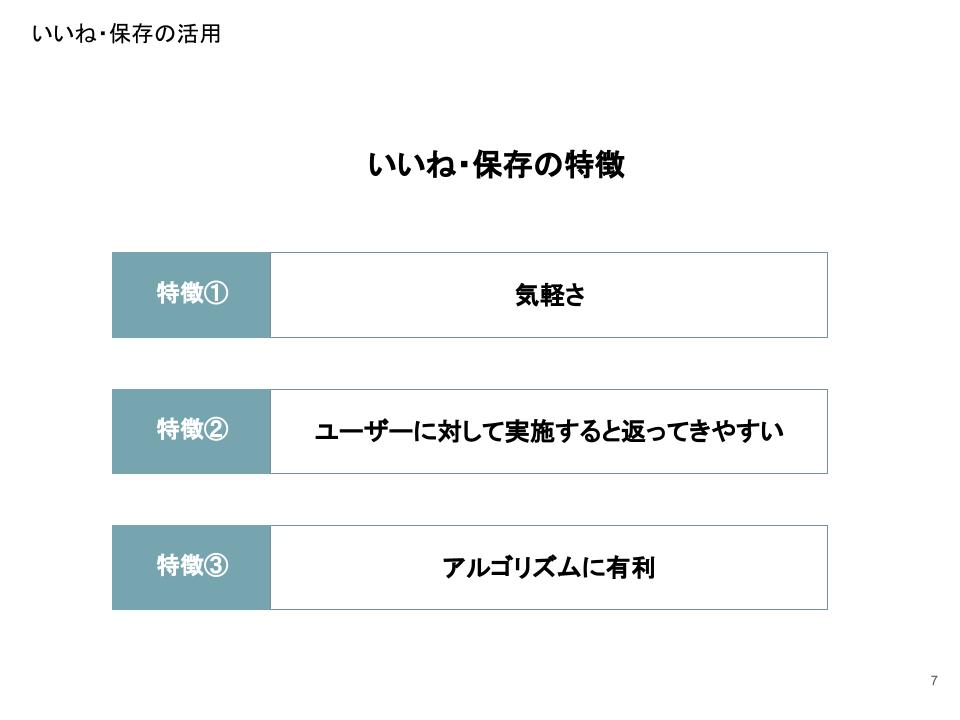Click the word 特徴 in the slide title
Viewport: 960px width, 720px height.
click(595, 165)
